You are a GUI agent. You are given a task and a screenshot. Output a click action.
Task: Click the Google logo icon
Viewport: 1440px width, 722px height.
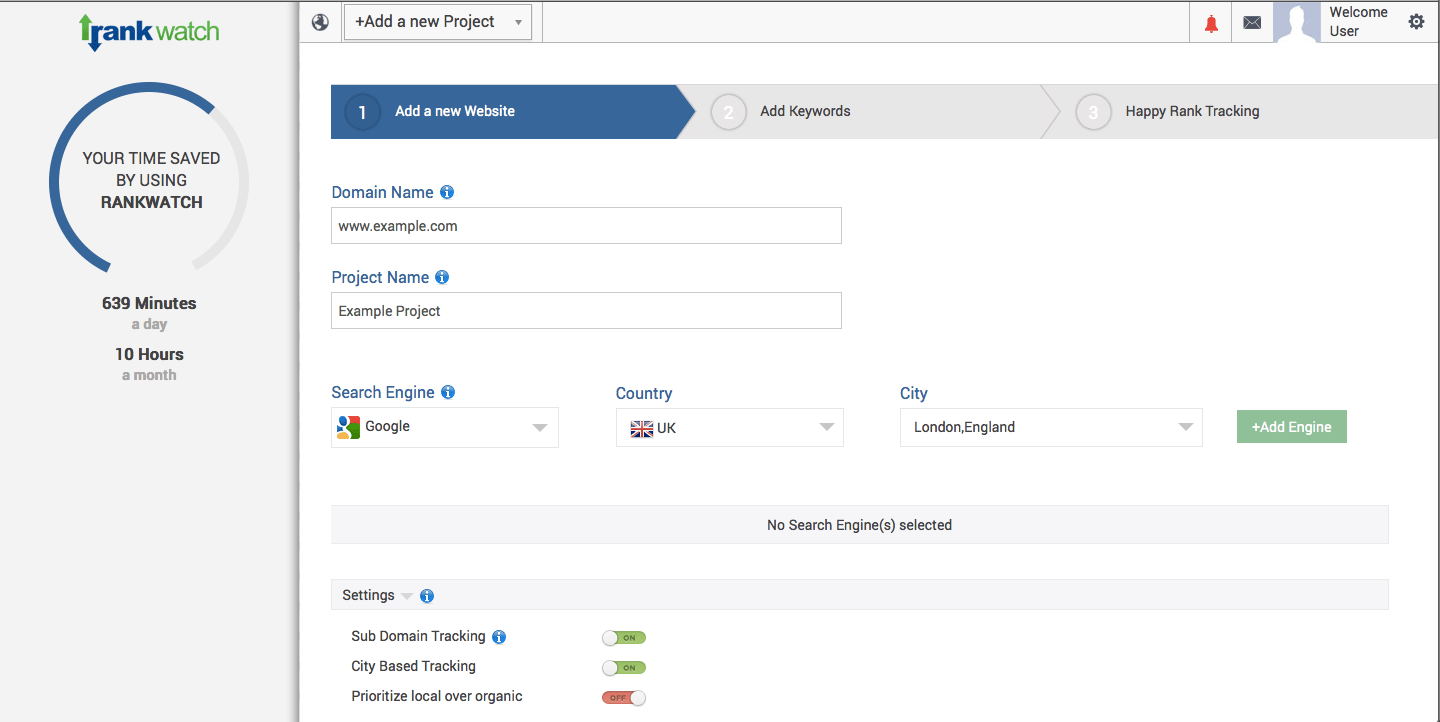[x=348, y=427]
